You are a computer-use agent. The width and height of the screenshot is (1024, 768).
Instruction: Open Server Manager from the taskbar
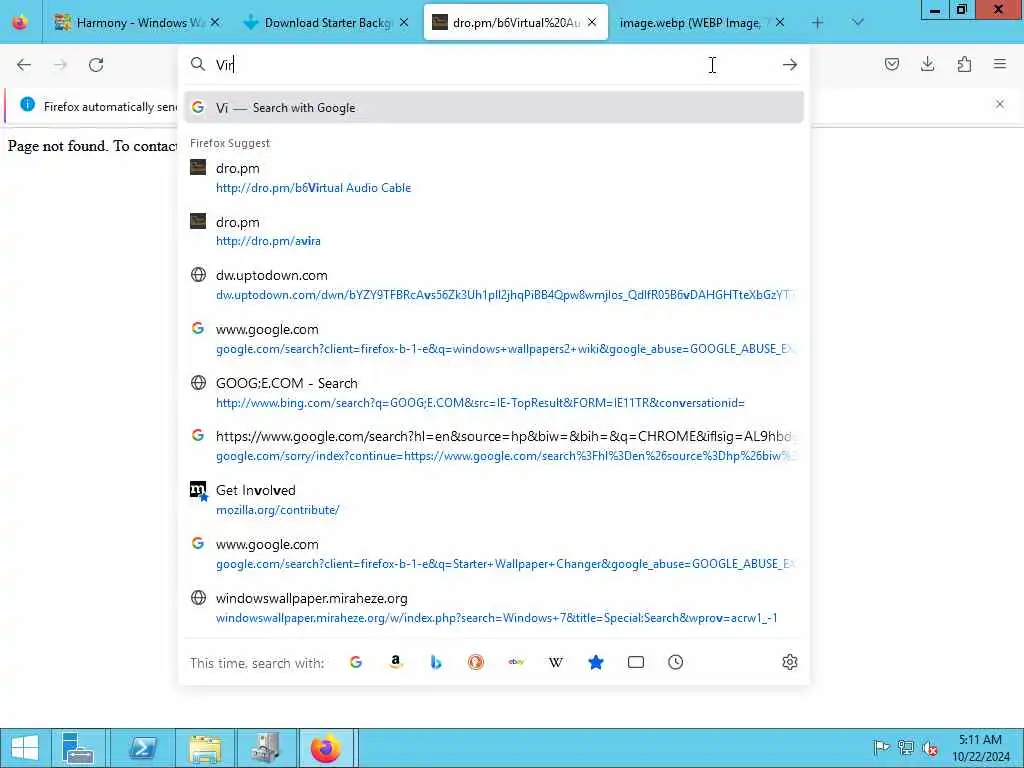coord(78,748)
